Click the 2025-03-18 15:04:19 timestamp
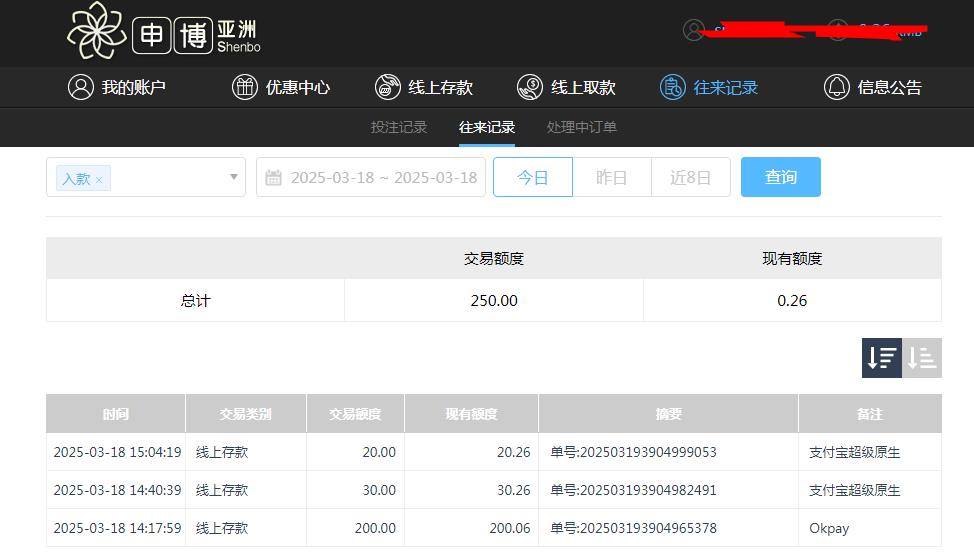 point(117,452)
